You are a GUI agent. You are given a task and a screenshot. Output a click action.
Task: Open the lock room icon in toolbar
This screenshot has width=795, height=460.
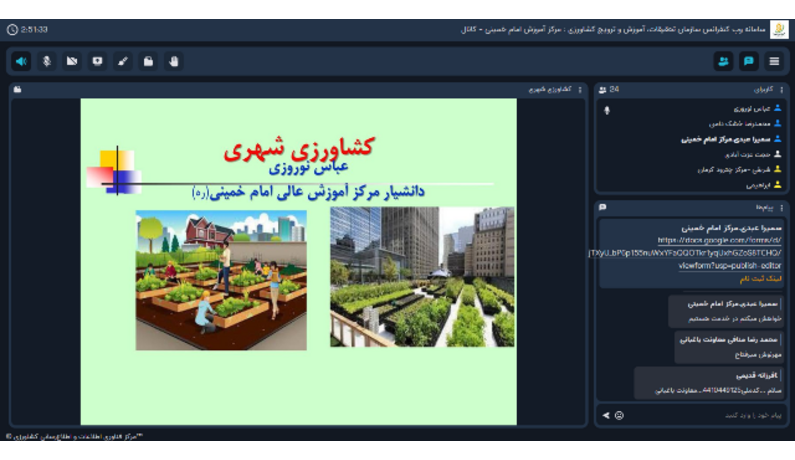click(x=148, y=61)
